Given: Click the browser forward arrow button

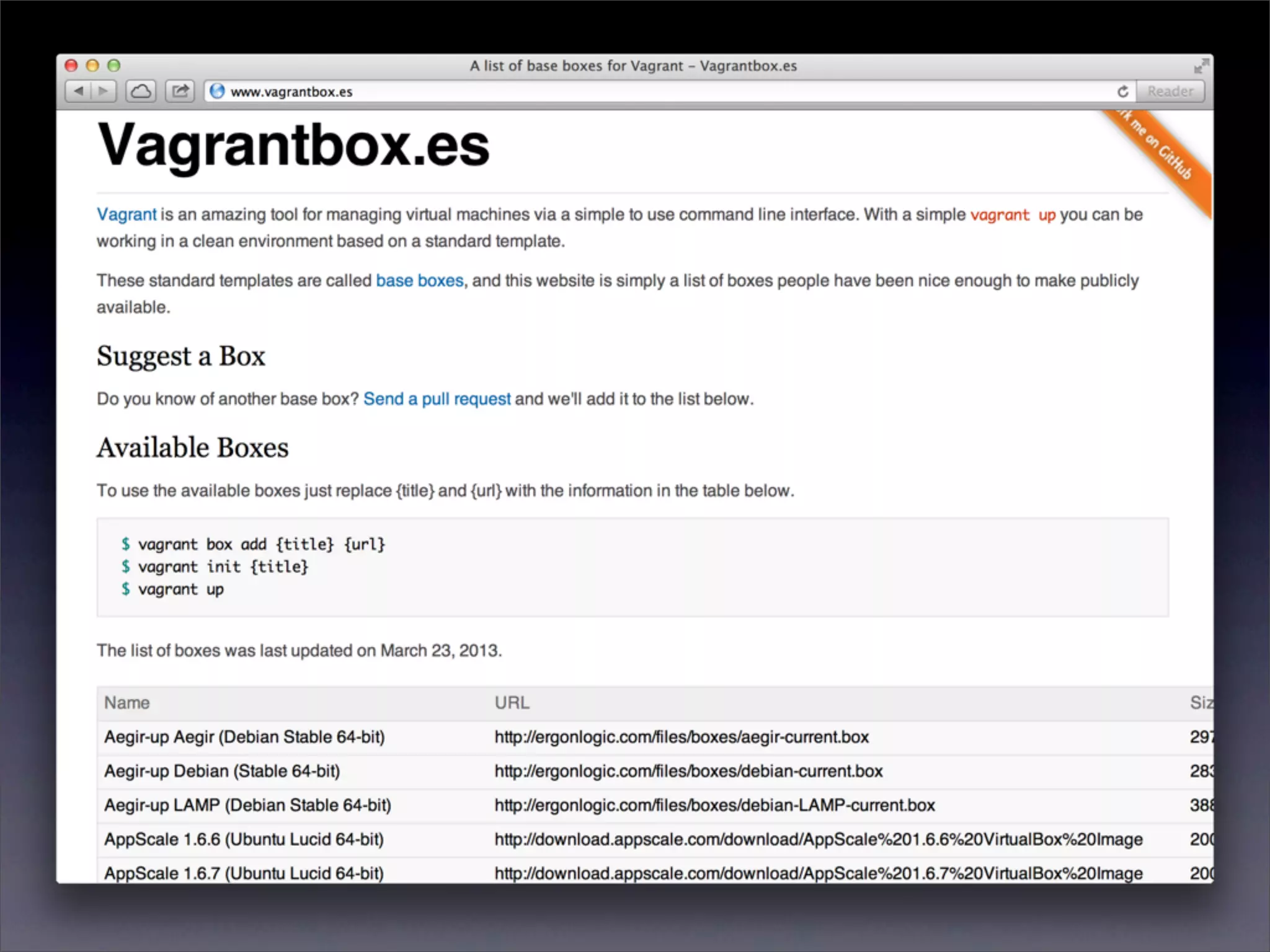Looking at the screenshot, I should (x=104, y=91).
